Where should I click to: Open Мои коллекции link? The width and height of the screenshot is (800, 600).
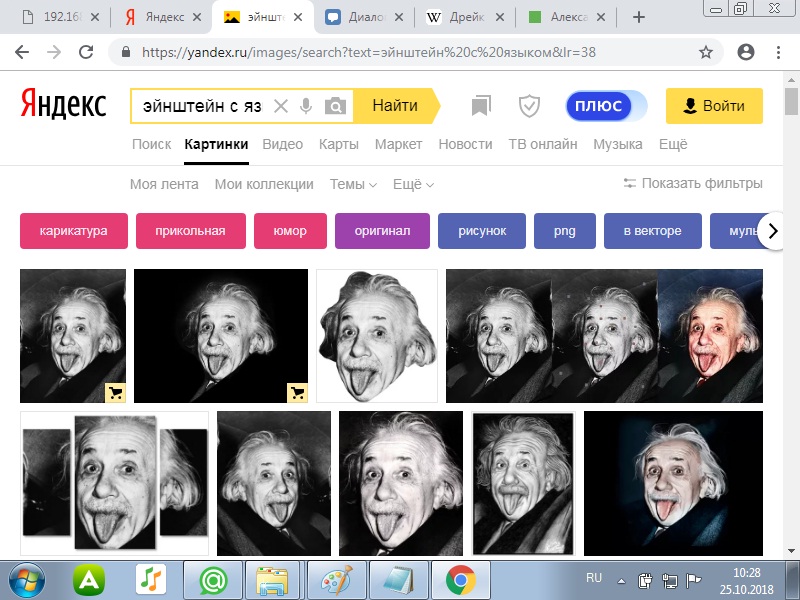264,184
